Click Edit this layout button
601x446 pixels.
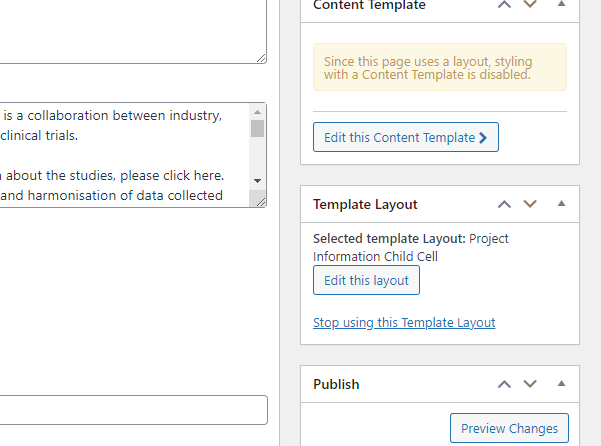(x=366, y=280)
